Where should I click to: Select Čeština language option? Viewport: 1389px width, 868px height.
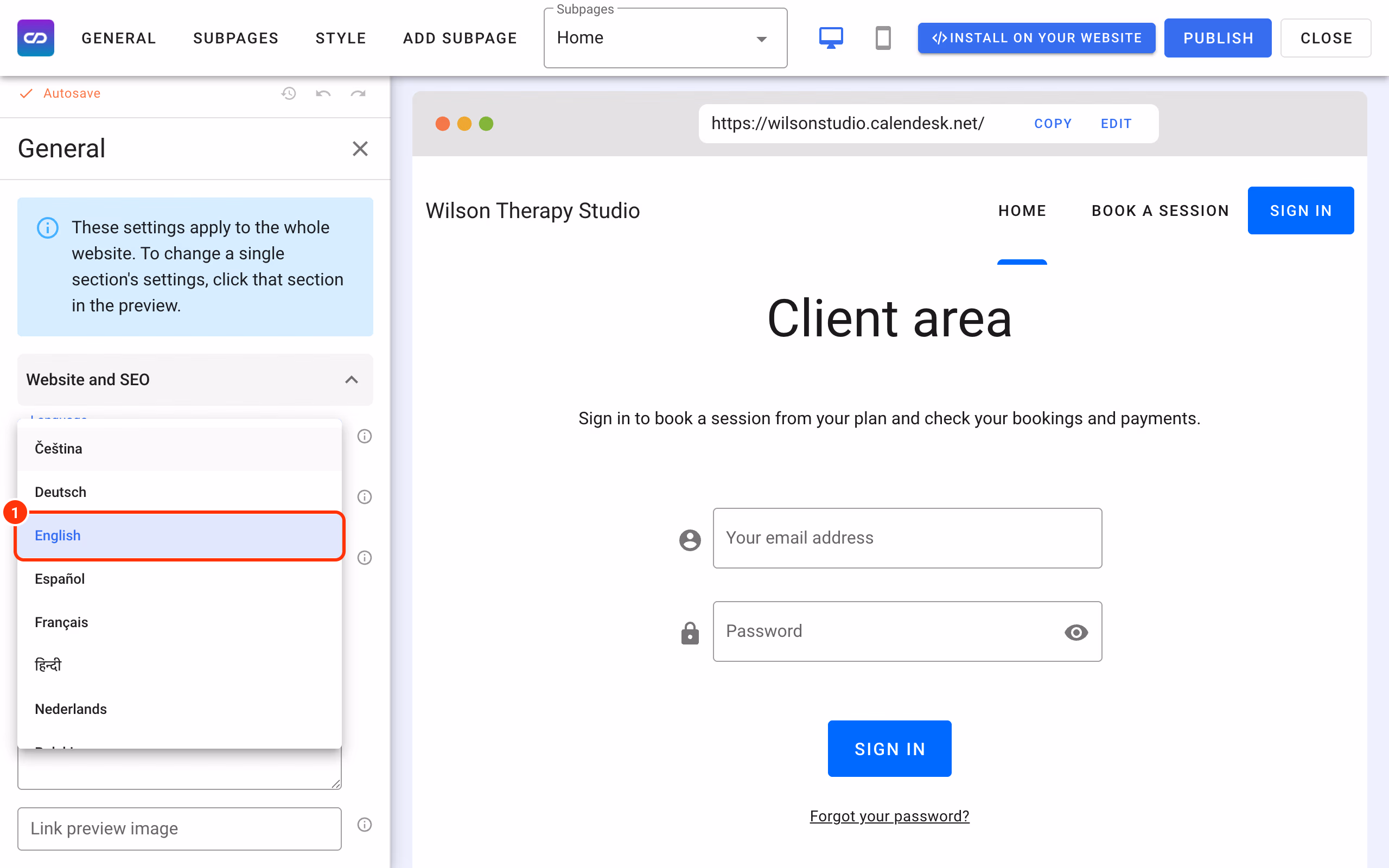(180, 449)
